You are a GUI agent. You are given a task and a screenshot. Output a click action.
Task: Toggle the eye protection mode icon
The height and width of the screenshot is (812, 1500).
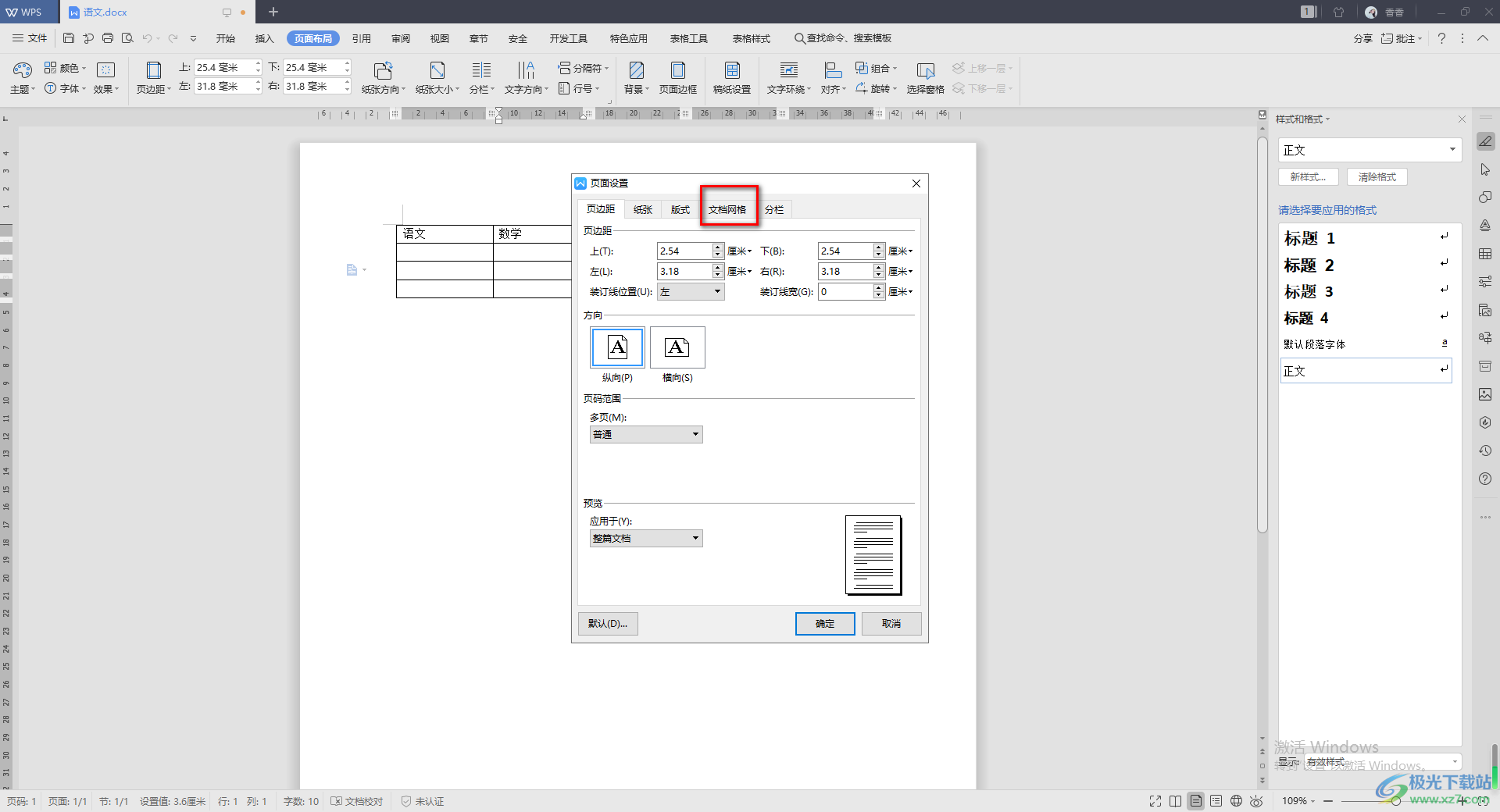pyautogui.click(x=1256, y=801)
